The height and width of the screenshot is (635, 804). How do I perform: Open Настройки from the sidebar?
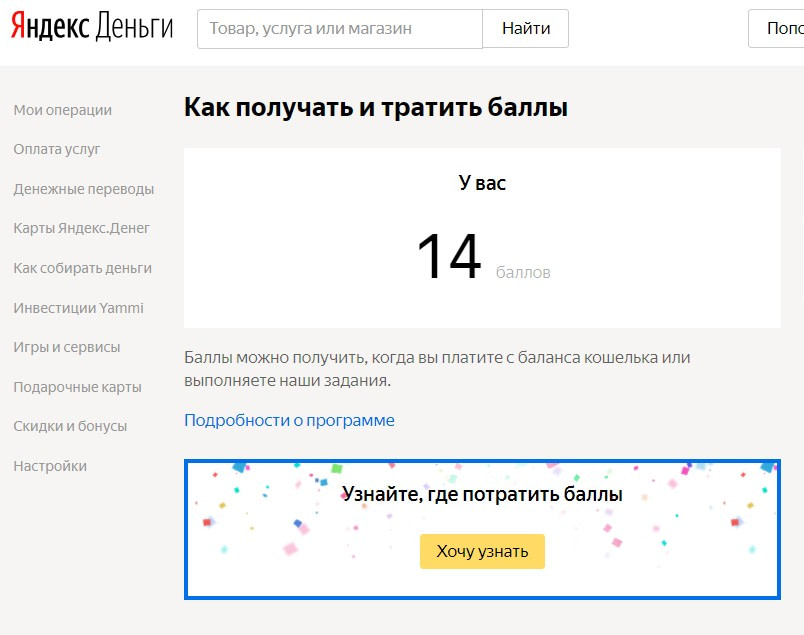tap(50, 466)
